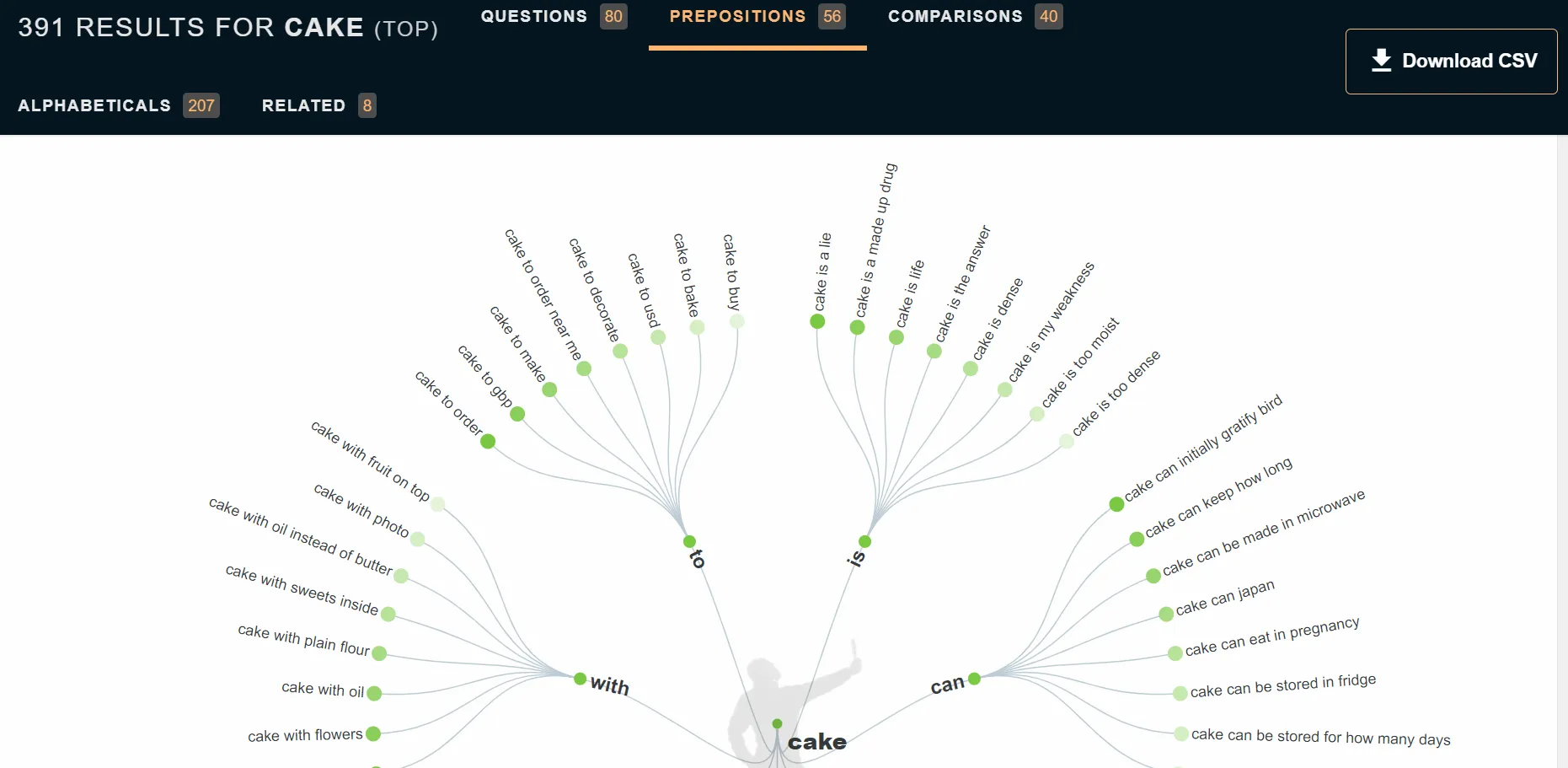
Task: Click the 'cake with flowers' node dot
Action: tap(373, 734)
